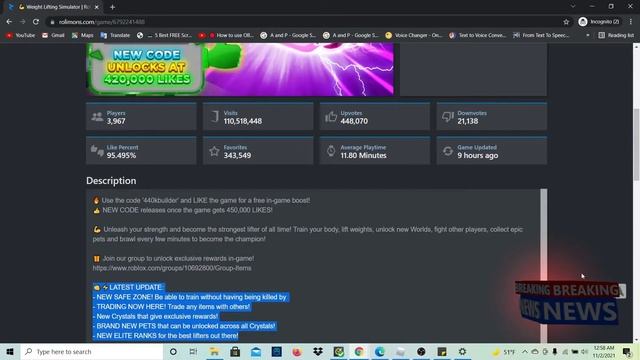Open File Explorer from the taskbar
This screenshot has height=360, width=640.
(x=214, y=351)
